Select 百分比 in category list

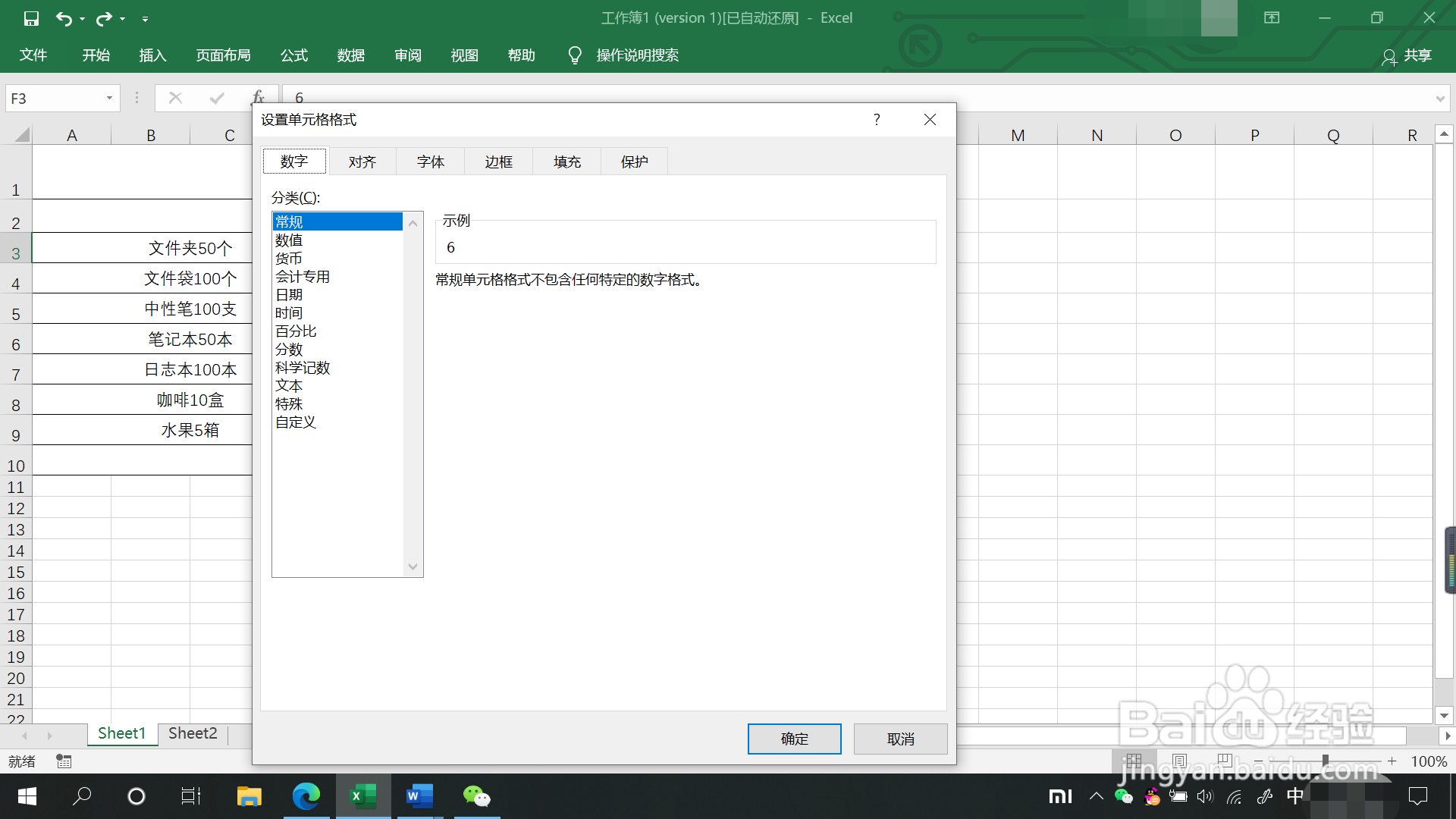[296, 331]
